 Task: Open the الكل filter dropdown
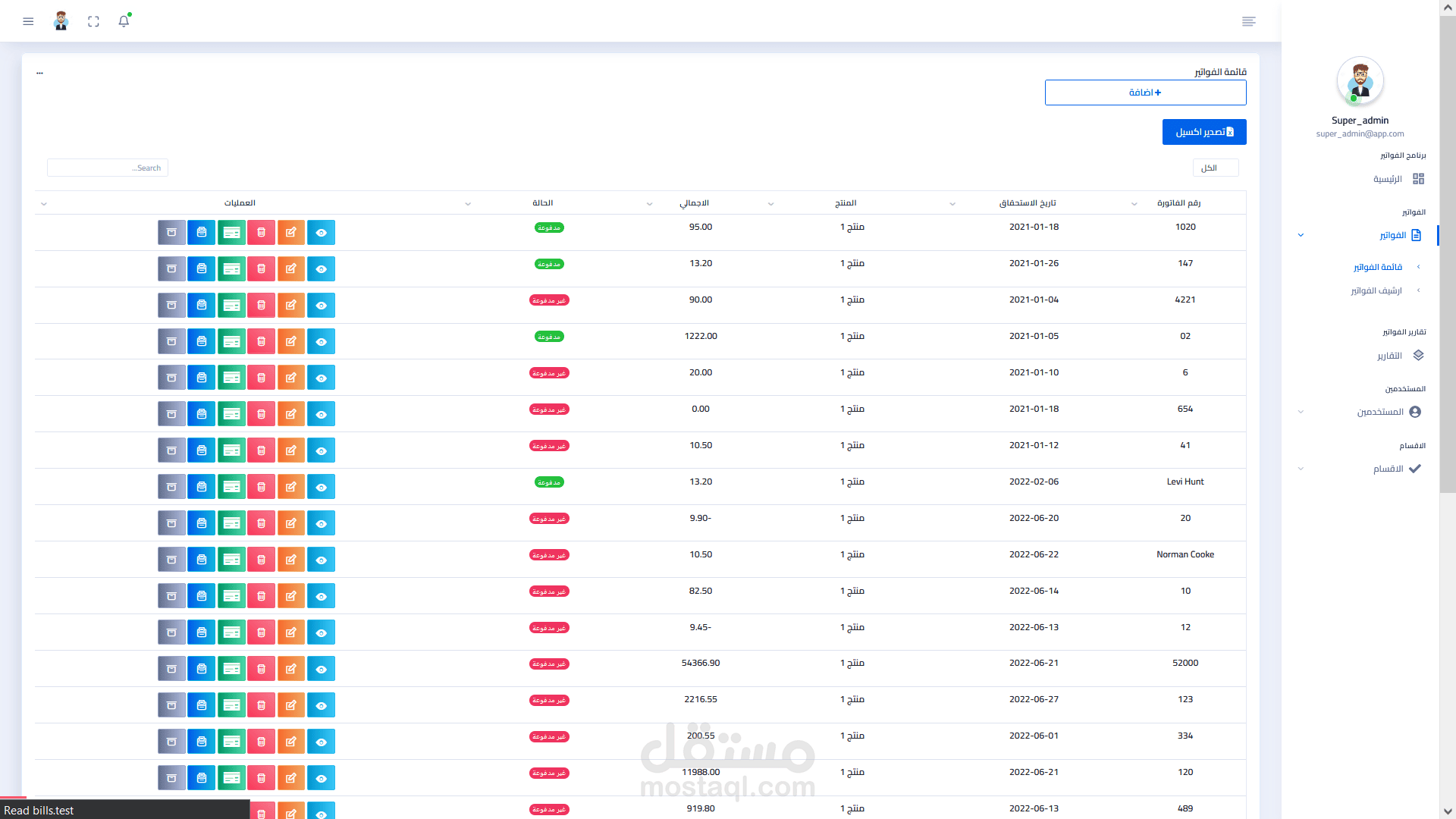pyautogui.click(x=1216, y=168)
